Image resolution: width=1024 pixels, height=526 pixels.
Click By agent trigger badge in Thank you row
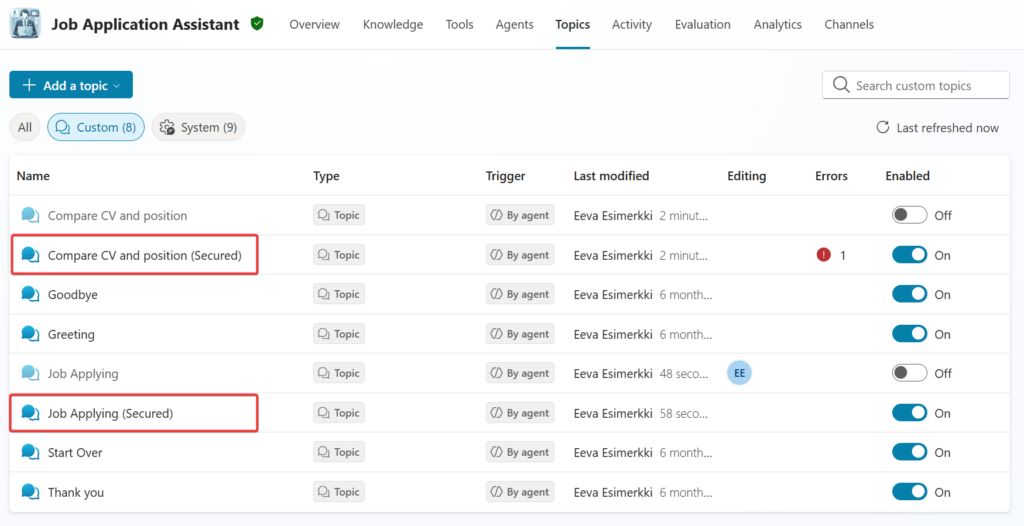[x=520, y=492]
